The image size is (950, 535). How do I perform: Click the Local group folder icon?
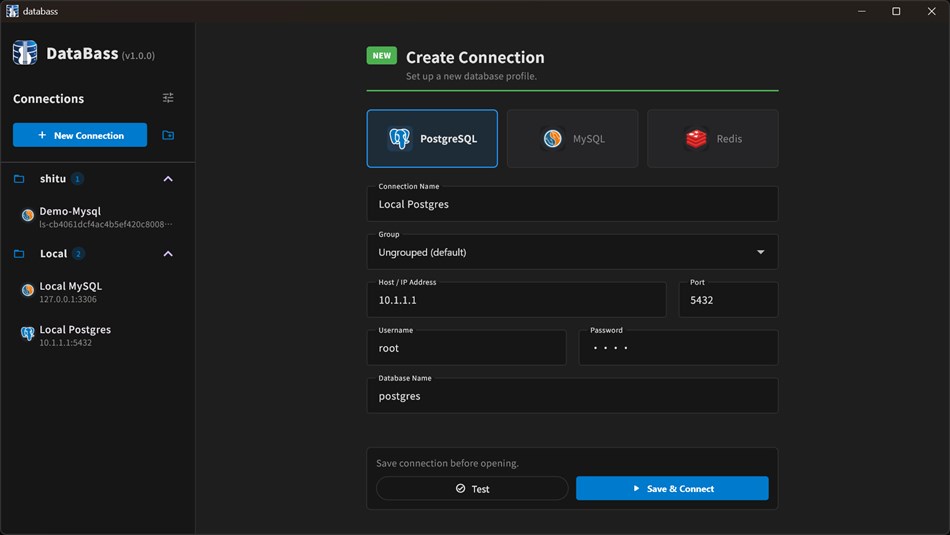pos(19,254)
